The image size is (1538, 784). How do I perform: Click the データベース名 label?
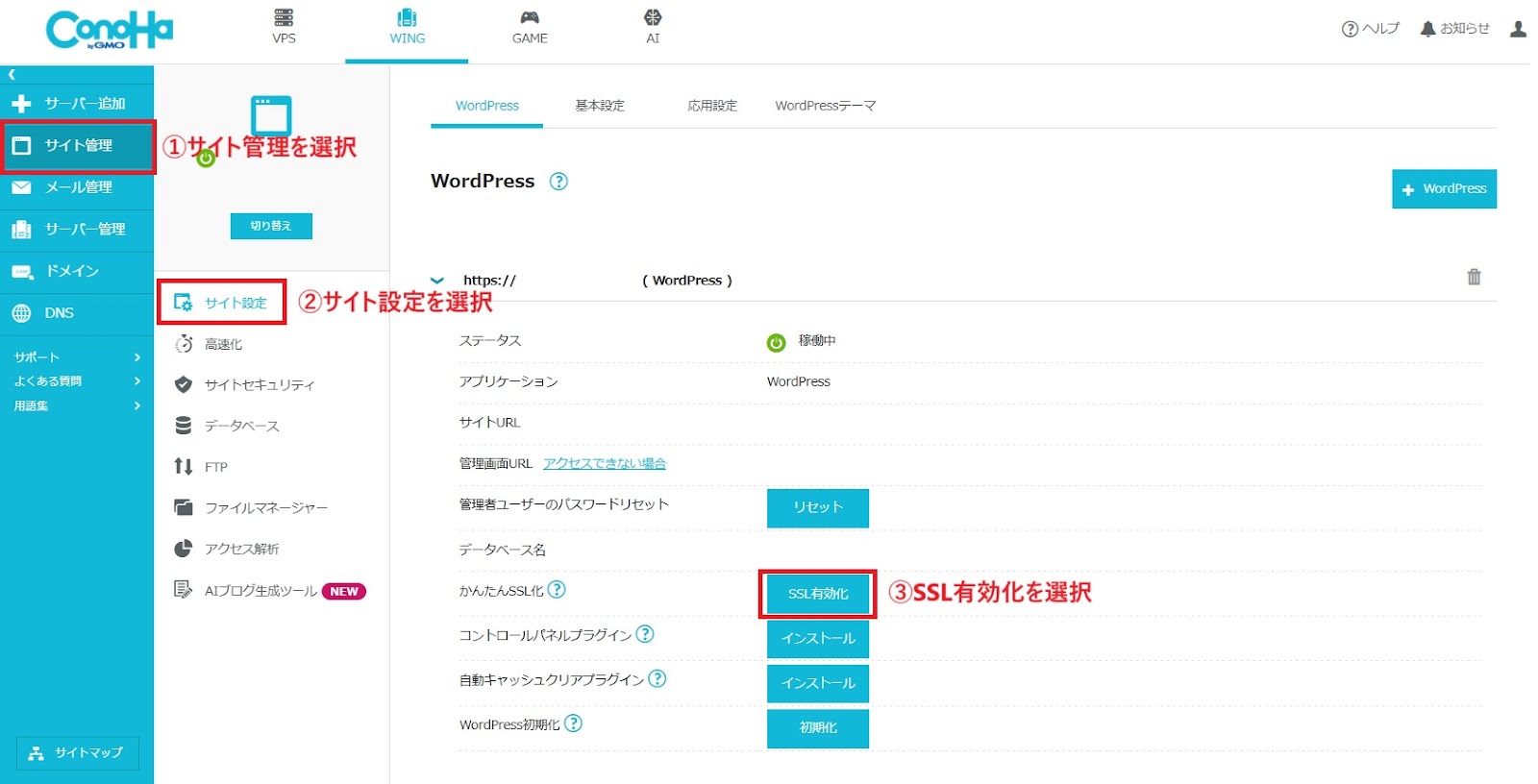pyautogui.click(x=502, y=550)
